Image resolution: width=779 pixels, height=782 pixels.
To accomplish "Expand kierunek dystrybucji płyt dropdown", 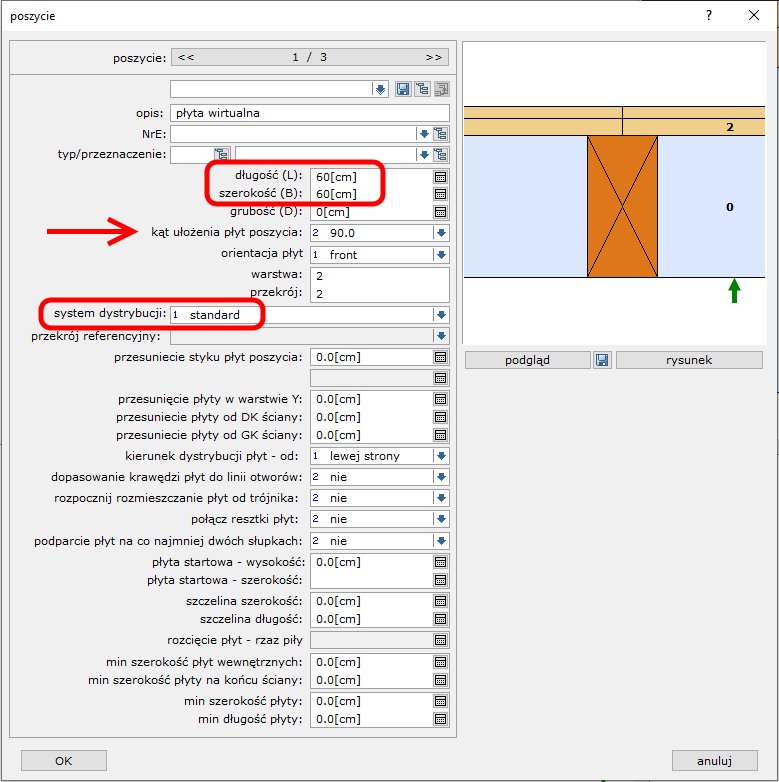I will click(x=440, y=456).
